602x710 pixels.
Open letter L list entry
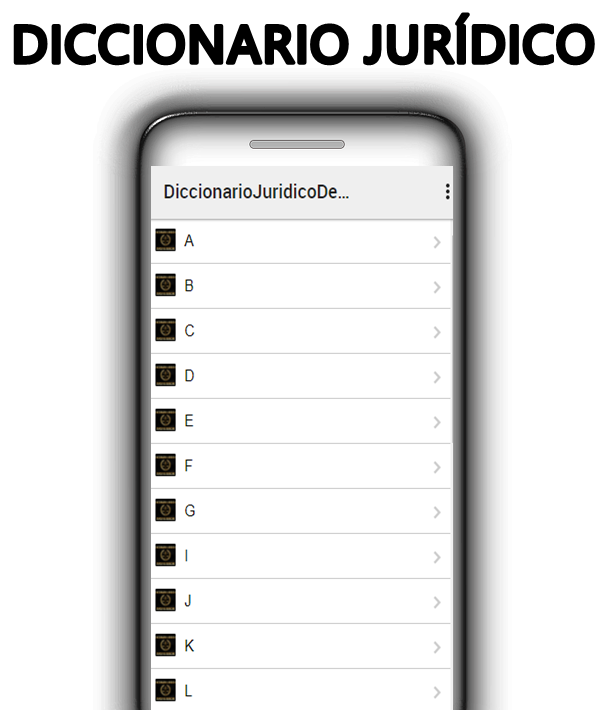coord(301,690)
